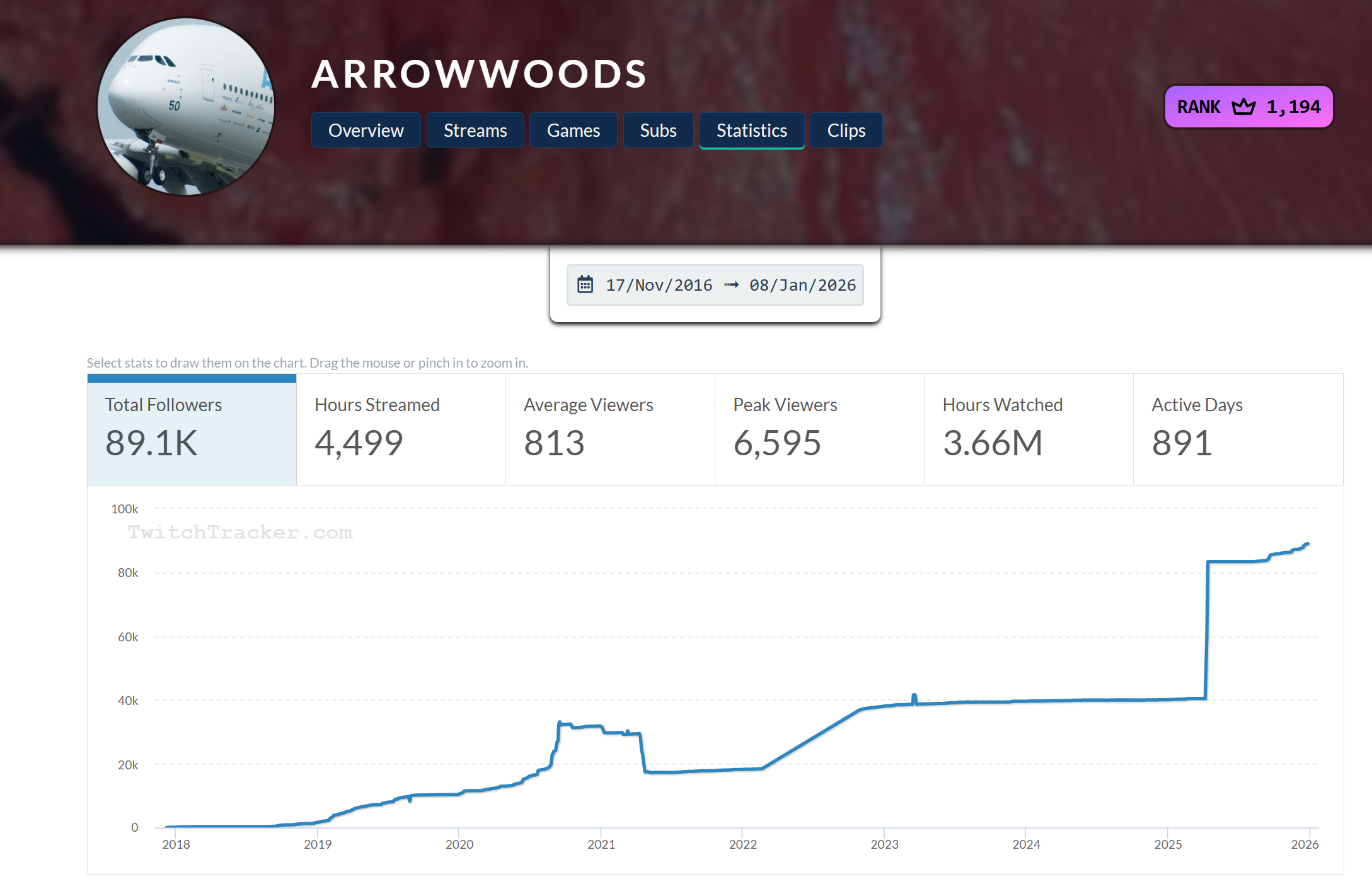The image size is (1372, 891).
Task: Select the Statistics tab
Action: tap(751, 131)
